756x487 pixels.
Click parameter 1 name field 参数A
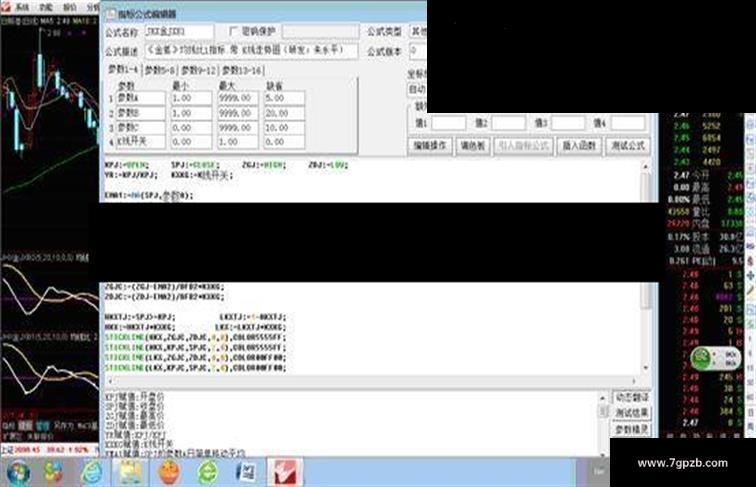(140, 98)
